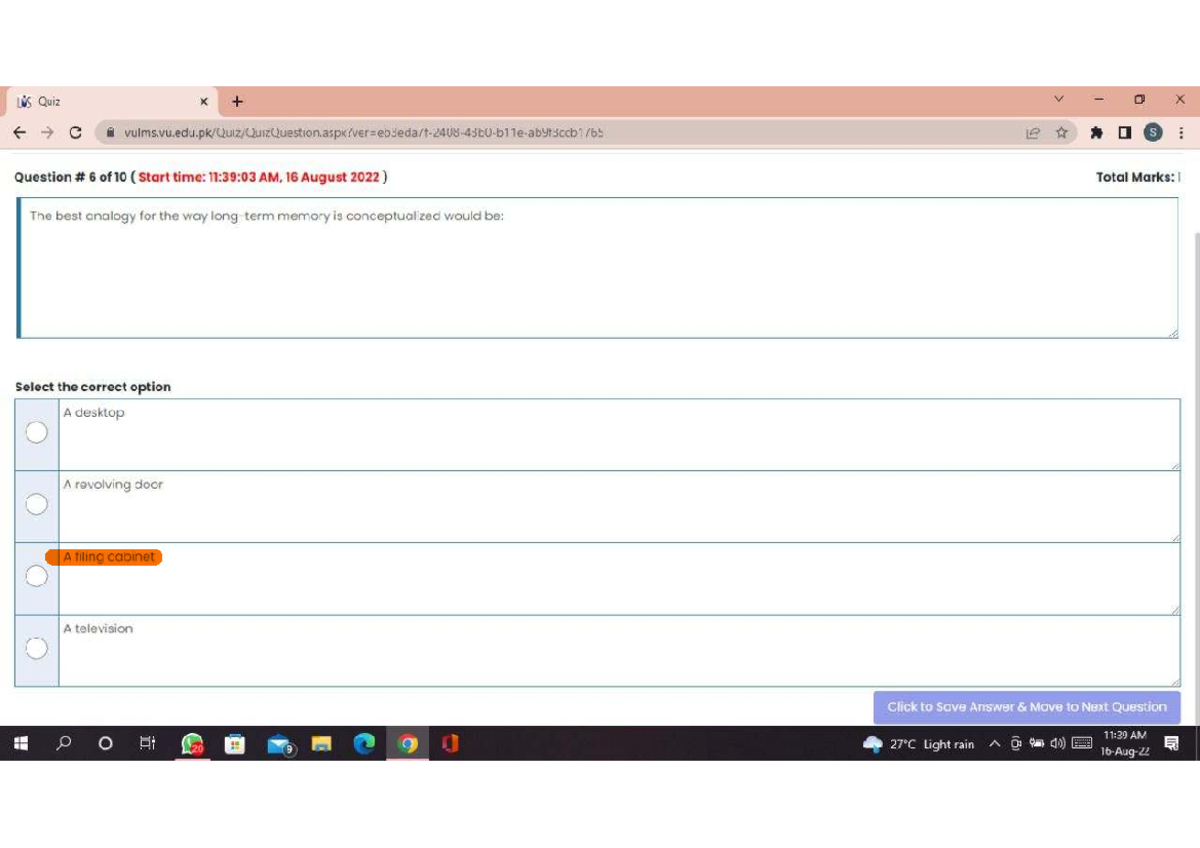Click the "A television" answer text
1200x848 pixels.
pos(98,629)
